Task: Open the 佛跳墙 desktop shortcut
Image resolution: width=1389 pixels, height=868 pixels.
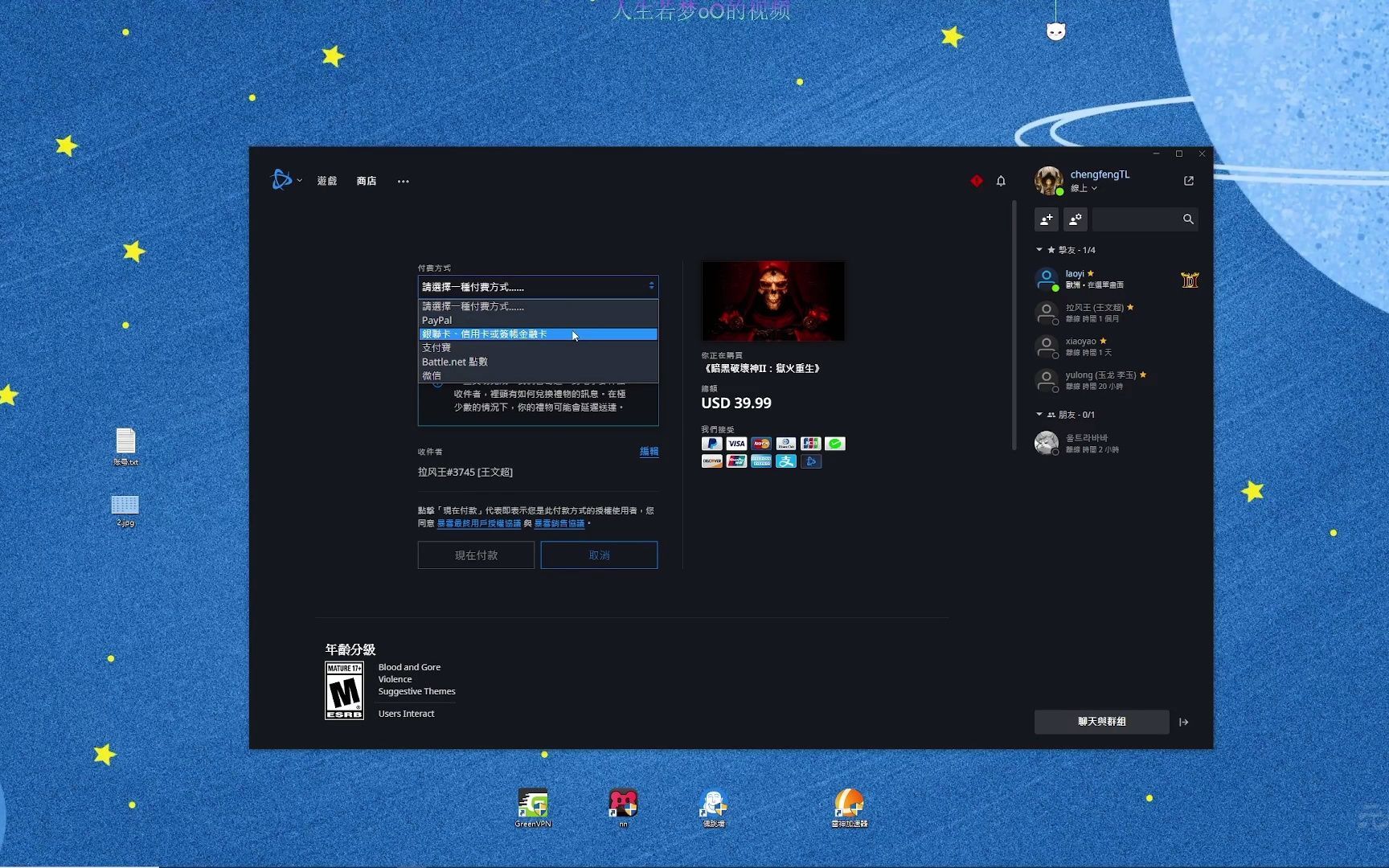Action: pos(714,807)
